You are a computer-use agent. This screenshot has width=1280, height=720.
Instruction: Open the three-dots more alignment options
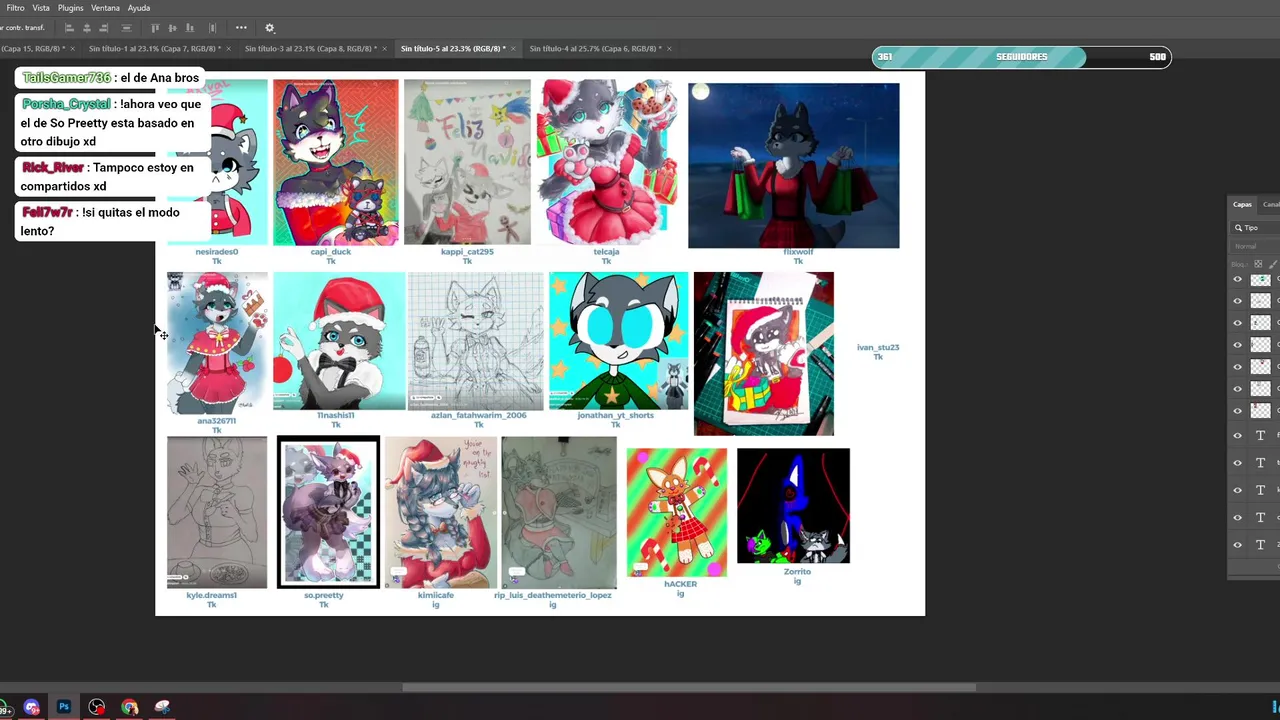tap(241, 28)
